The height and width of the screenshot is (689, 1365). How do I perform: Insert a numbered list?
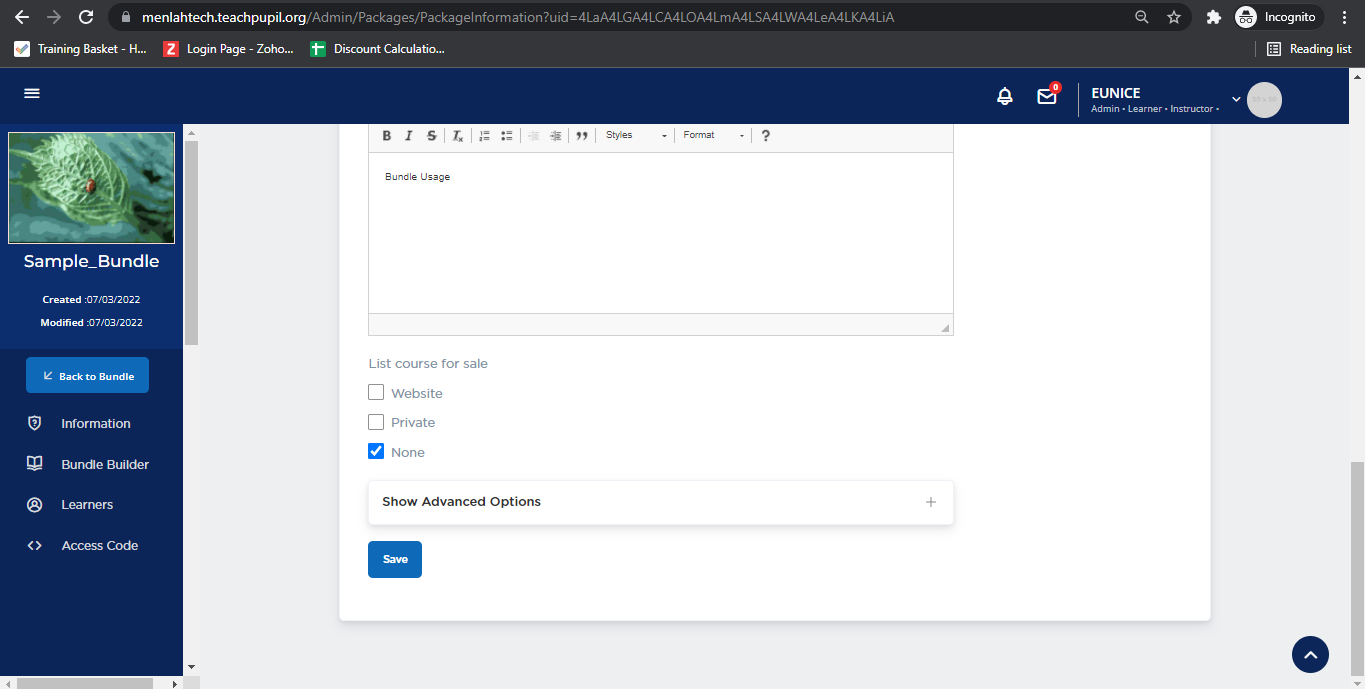[x=484, y=136]
